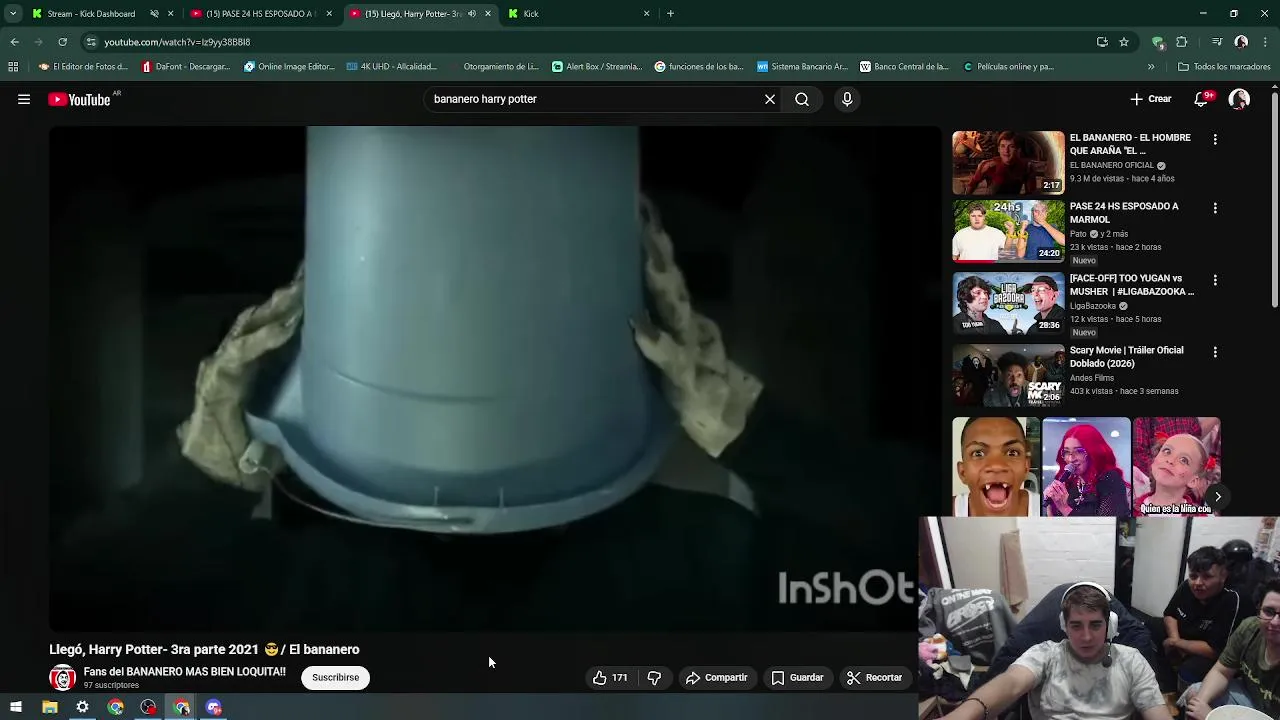The width and height of the screenshot is (1280, 720).
Task: Share the video via Compartir
Action: 716,677
